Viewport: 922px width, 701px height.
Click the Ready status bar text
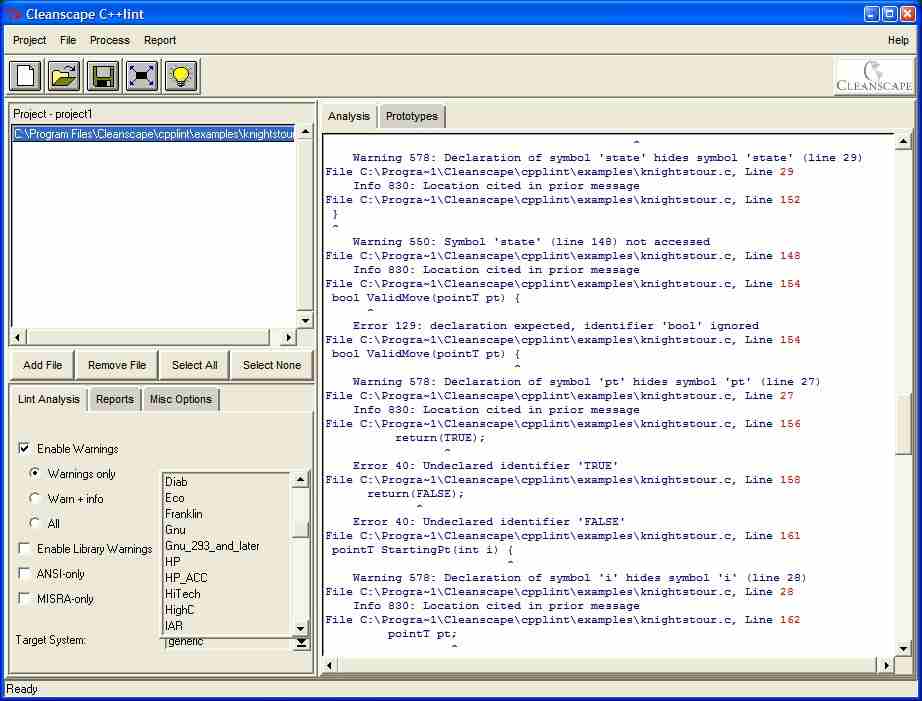(x=22, y=689)
